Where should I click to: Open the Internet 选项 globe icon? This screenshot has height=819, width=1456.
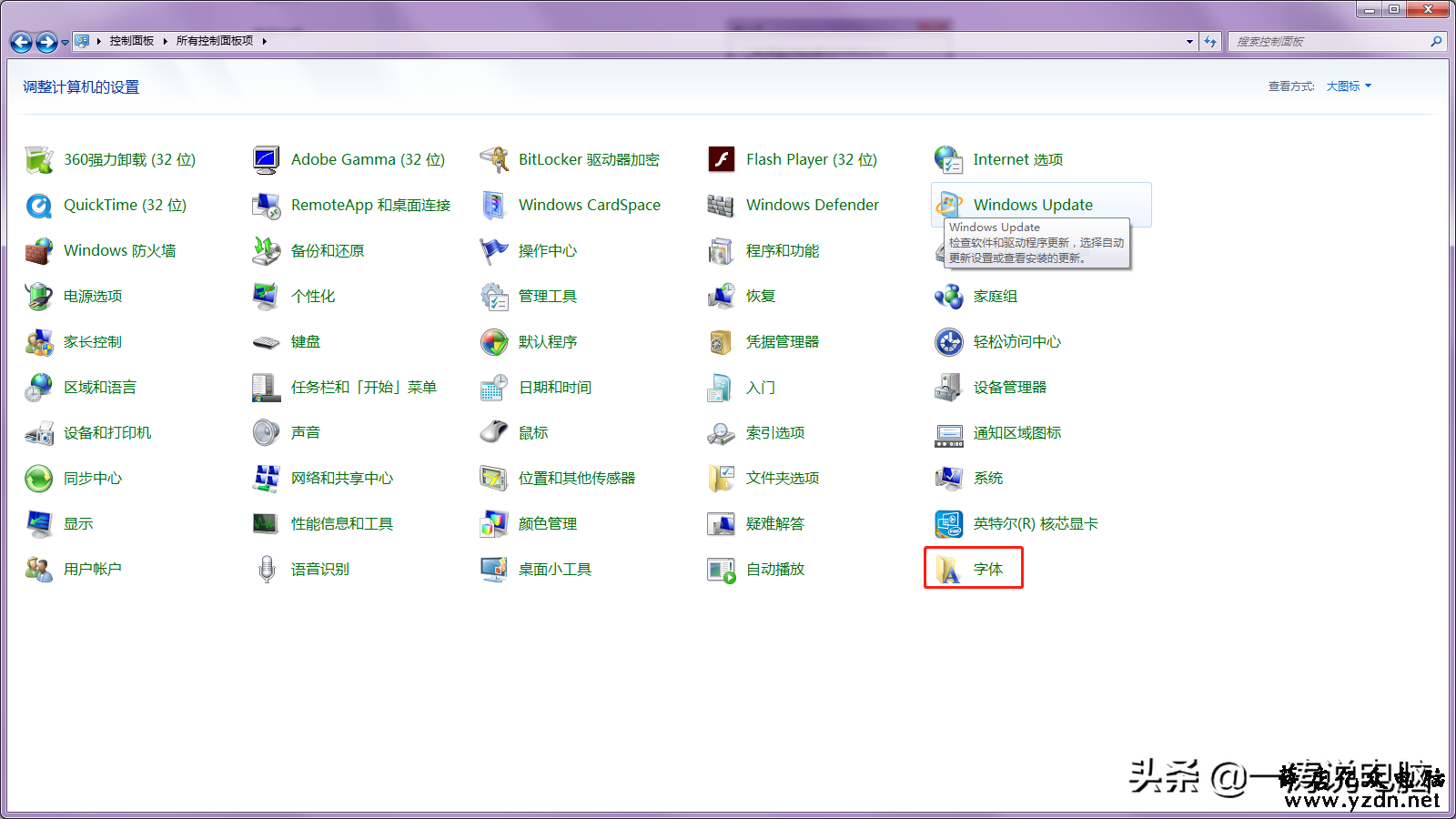949,159
